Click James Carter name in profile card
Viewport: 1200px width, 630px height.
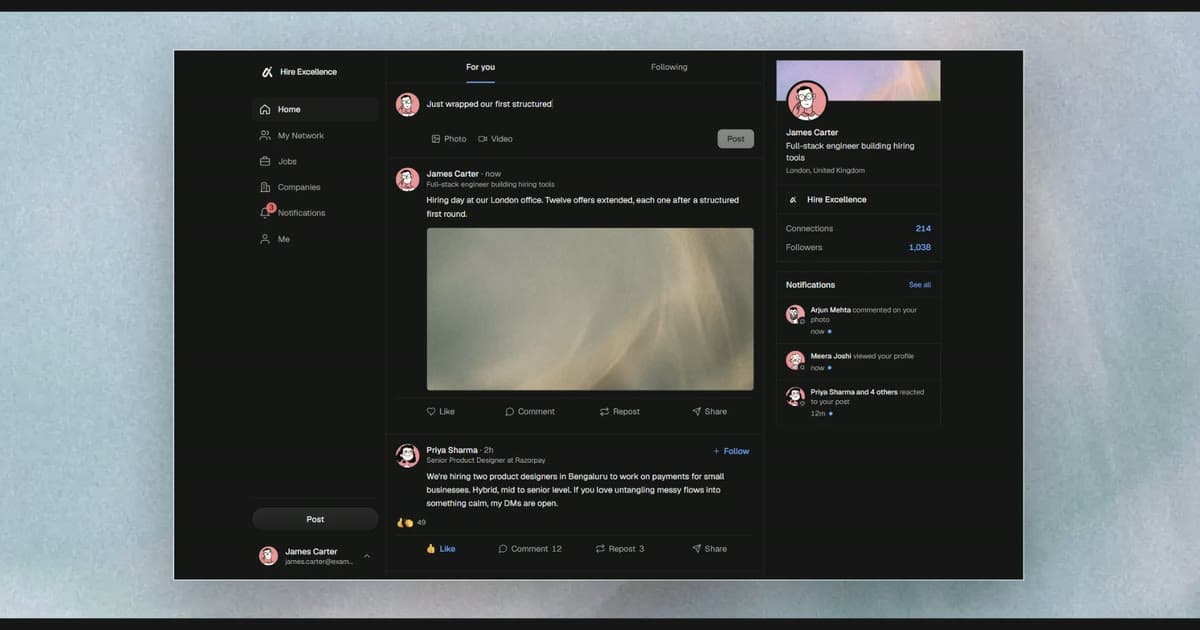pos(812,132)
